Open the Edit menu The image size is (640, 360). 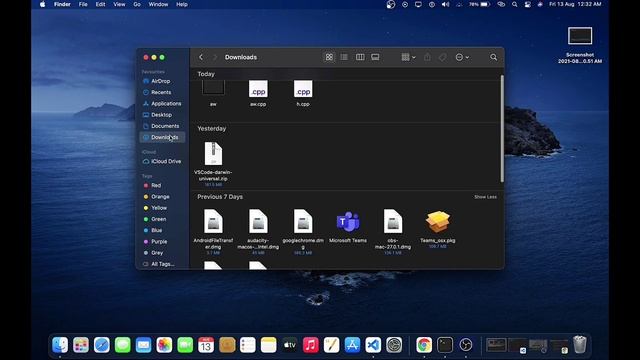click(100, 4)
